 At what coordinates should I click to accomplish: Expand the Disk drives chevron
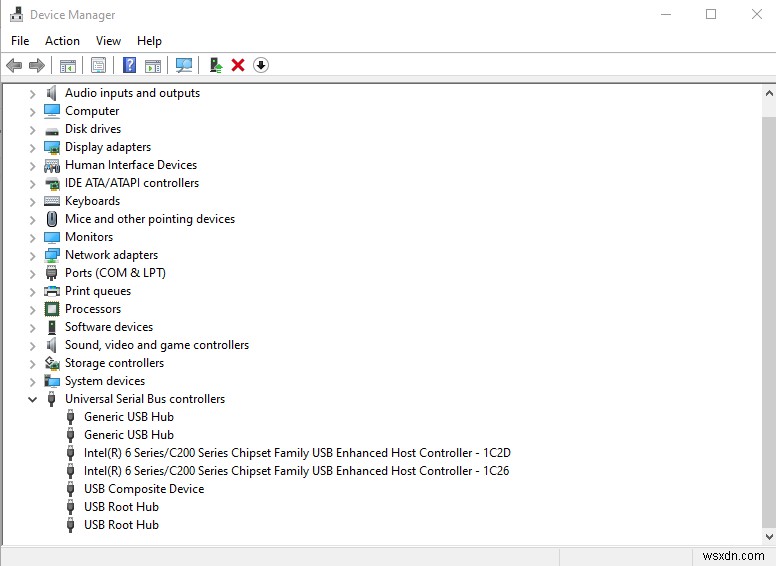pos(32,130)
